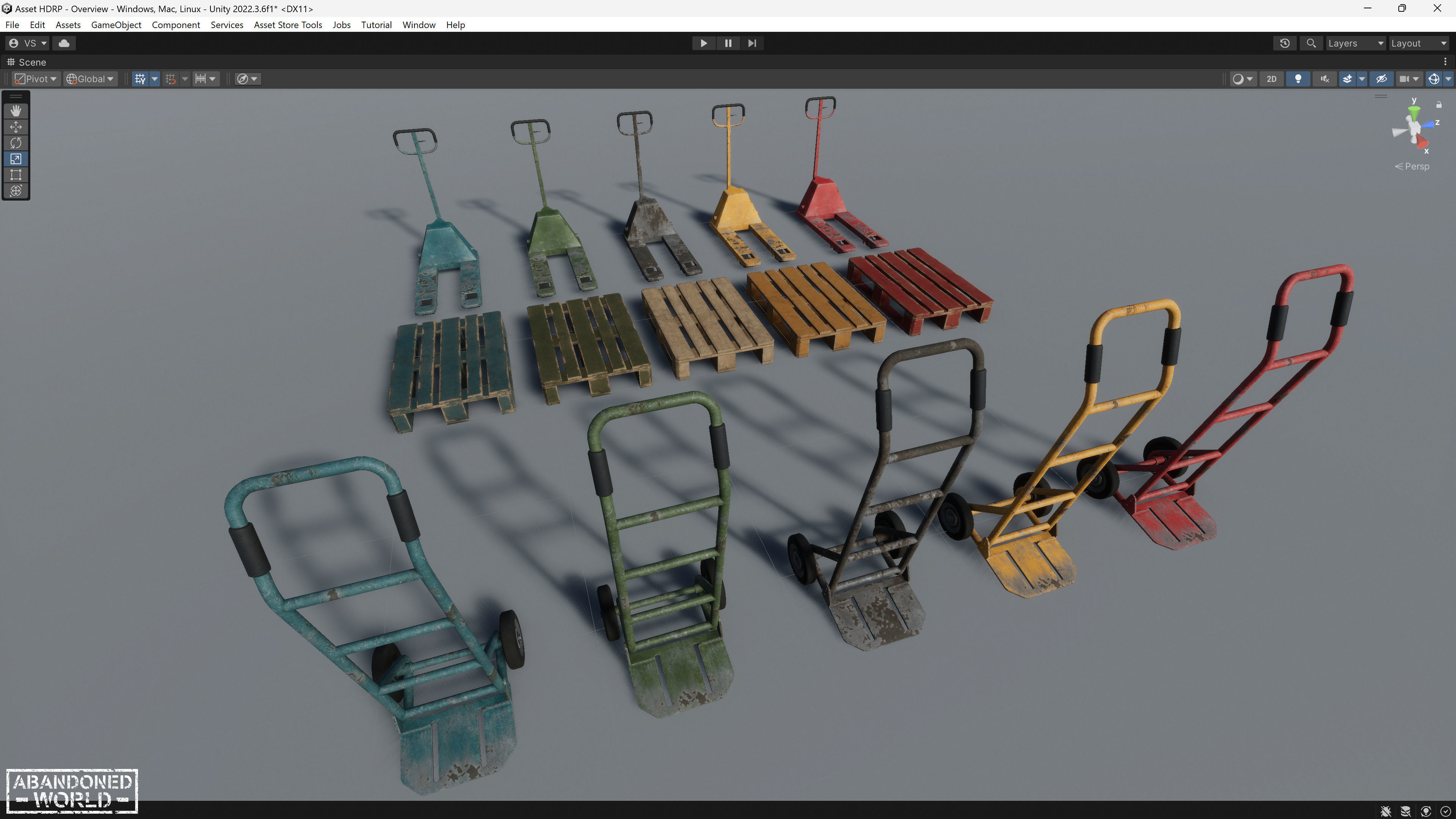Open the Pivot handle position dropdown
The width and height of the screenshot is (1456, 819).
point(36,78)
